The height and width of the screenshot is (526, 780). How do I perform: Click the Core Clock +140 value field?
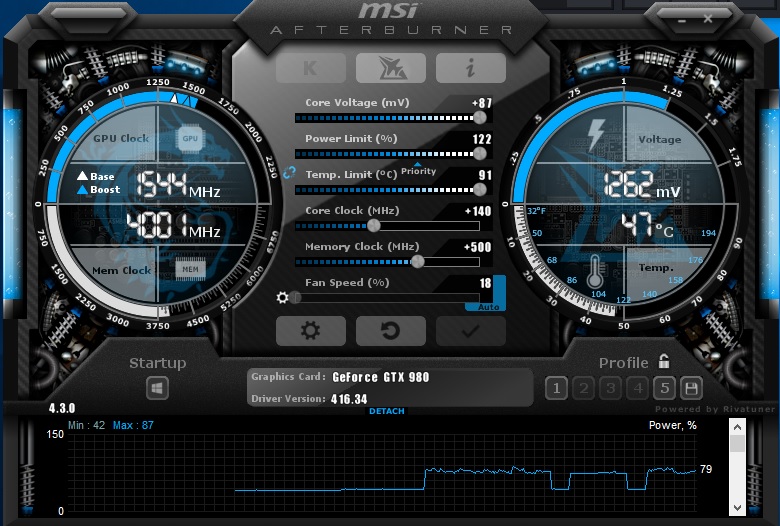pyautogui.click(x=478, y=211)
